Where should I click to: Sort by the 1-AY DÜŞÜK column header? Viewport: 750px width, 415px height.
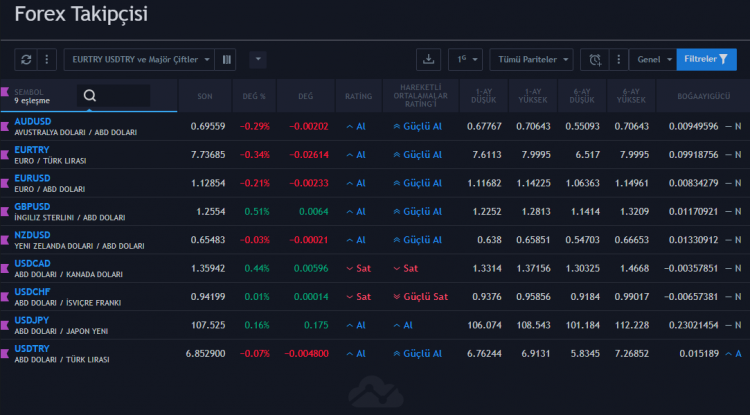tap(484, 96)
